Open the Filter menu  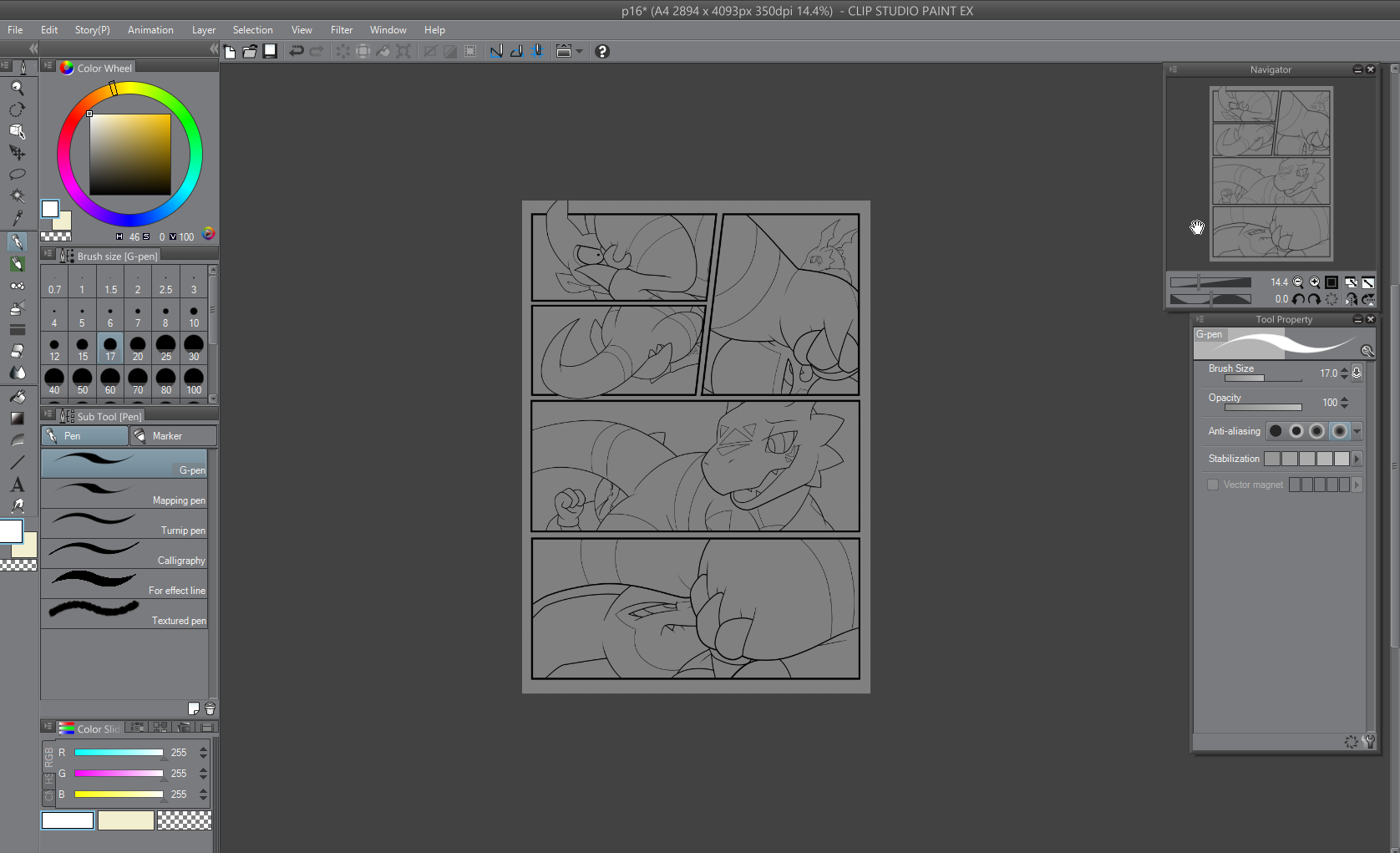(342, 30)
